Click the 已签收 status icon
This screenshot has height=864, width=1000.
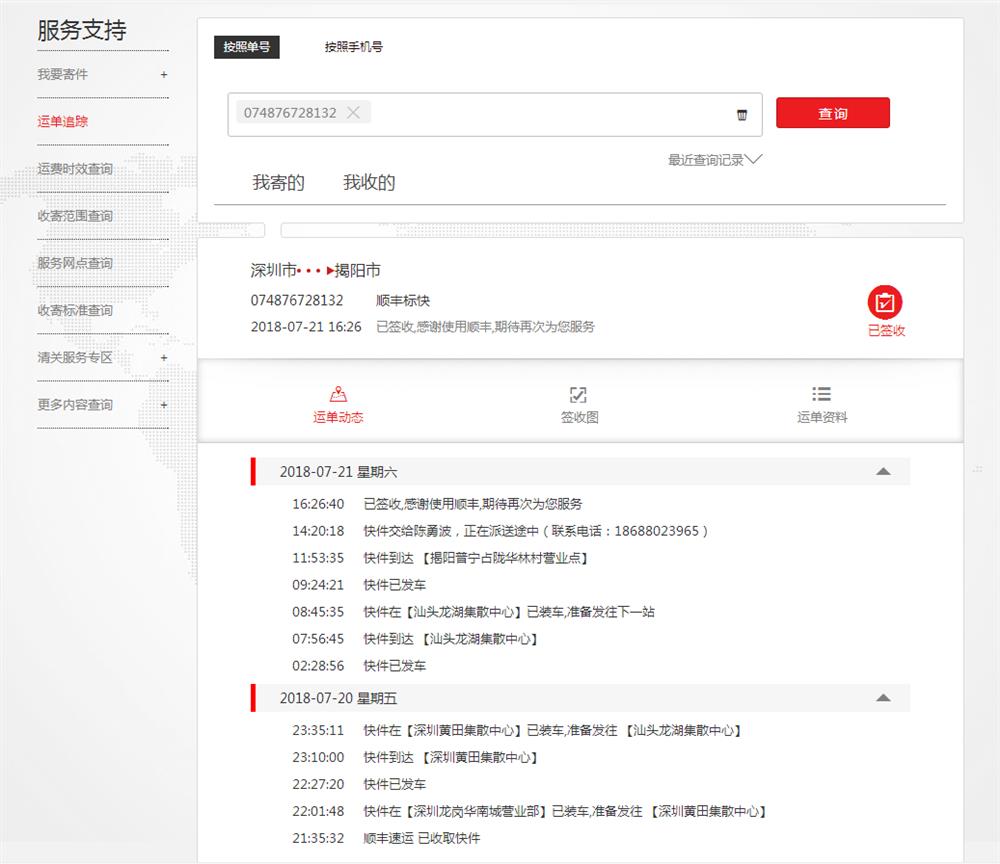885,302
